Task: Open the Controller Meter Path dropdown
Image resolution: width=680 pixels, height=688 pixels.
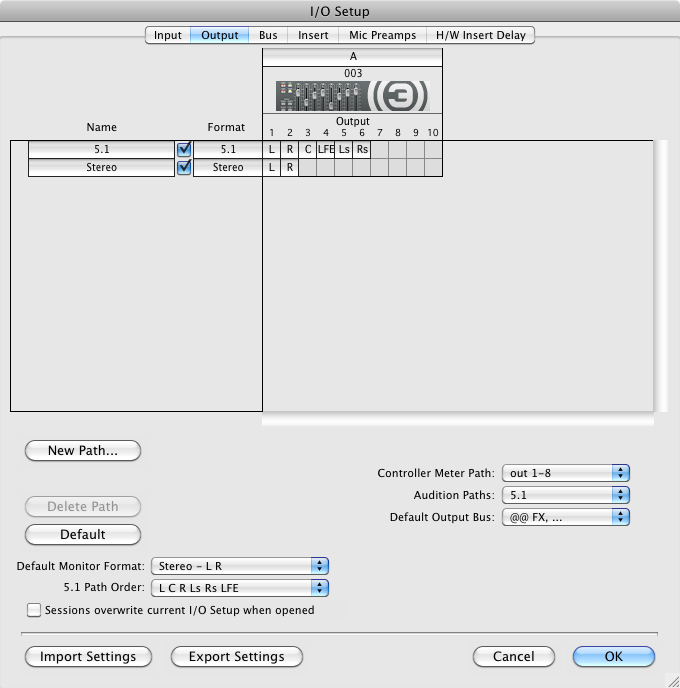Action: (x=566, y=473)
